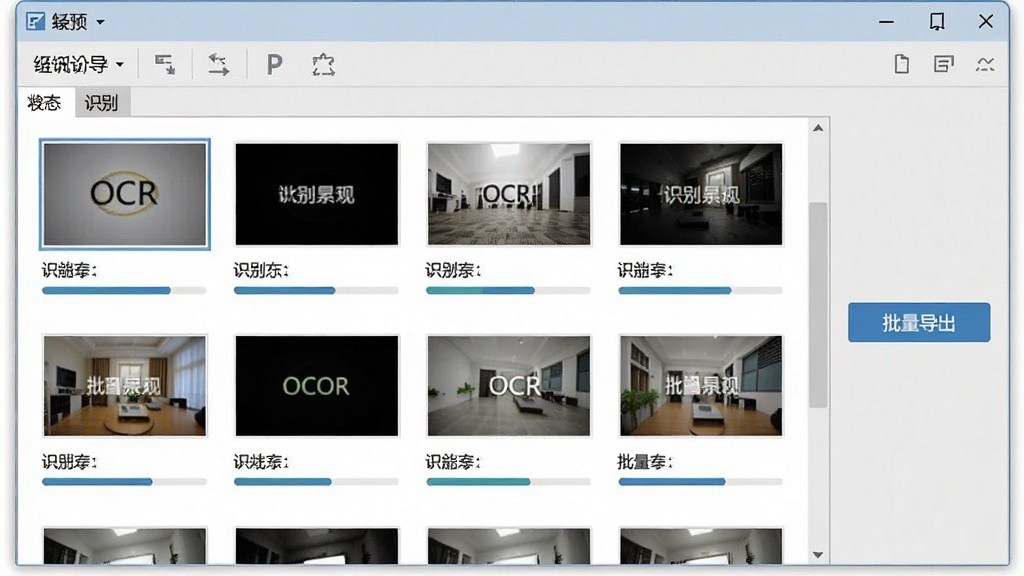The image size is (1024, 576).
Task: Click the scroll-down arrow of the thumbnail list
Action: point(818,555)
